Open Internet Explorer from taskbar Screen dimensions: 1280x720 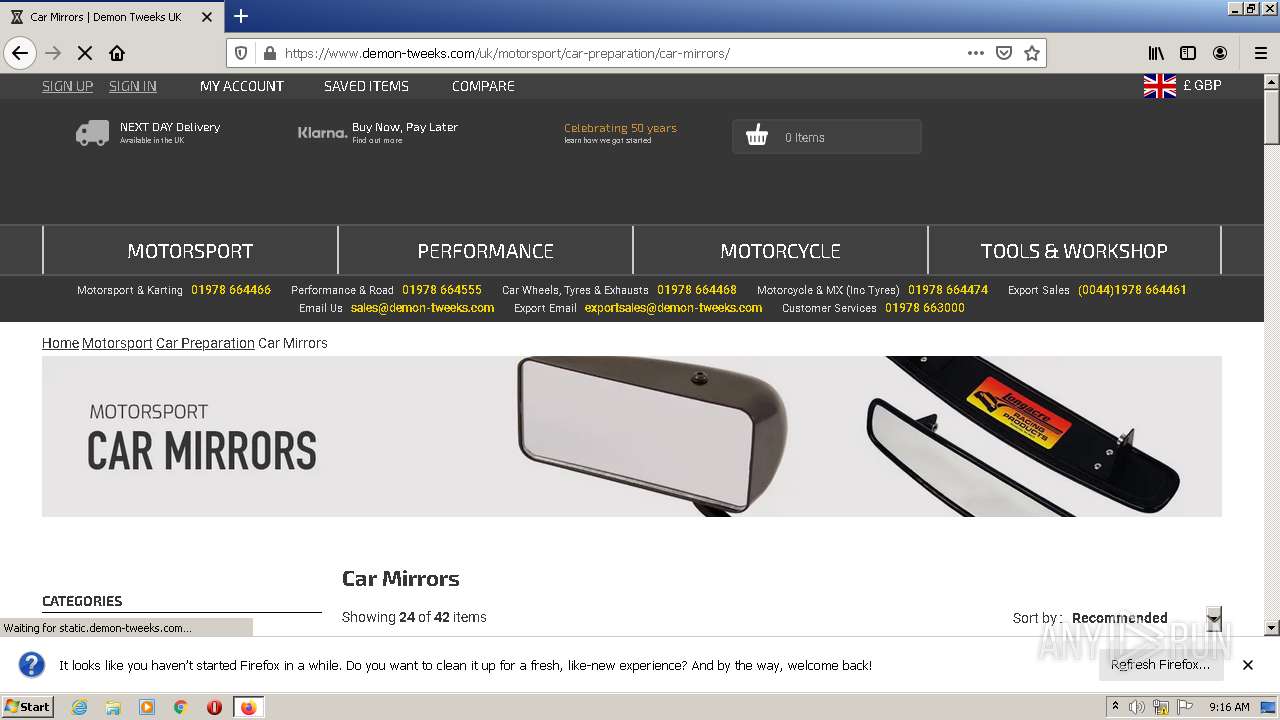tap(79, 707)
